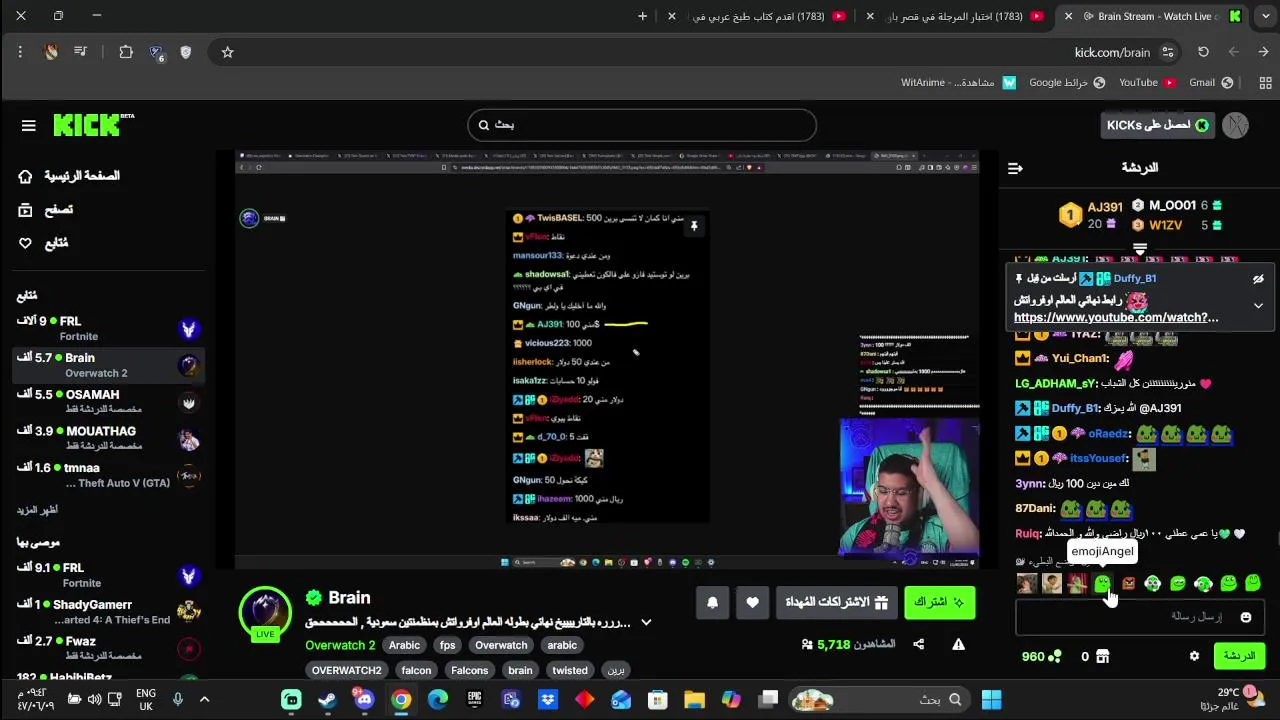The width and height of the screenshot is (1280, 720).
Task: Select the OSAMAH channel in sidebar
Action: pyautogui.click(x=108, y=401)
